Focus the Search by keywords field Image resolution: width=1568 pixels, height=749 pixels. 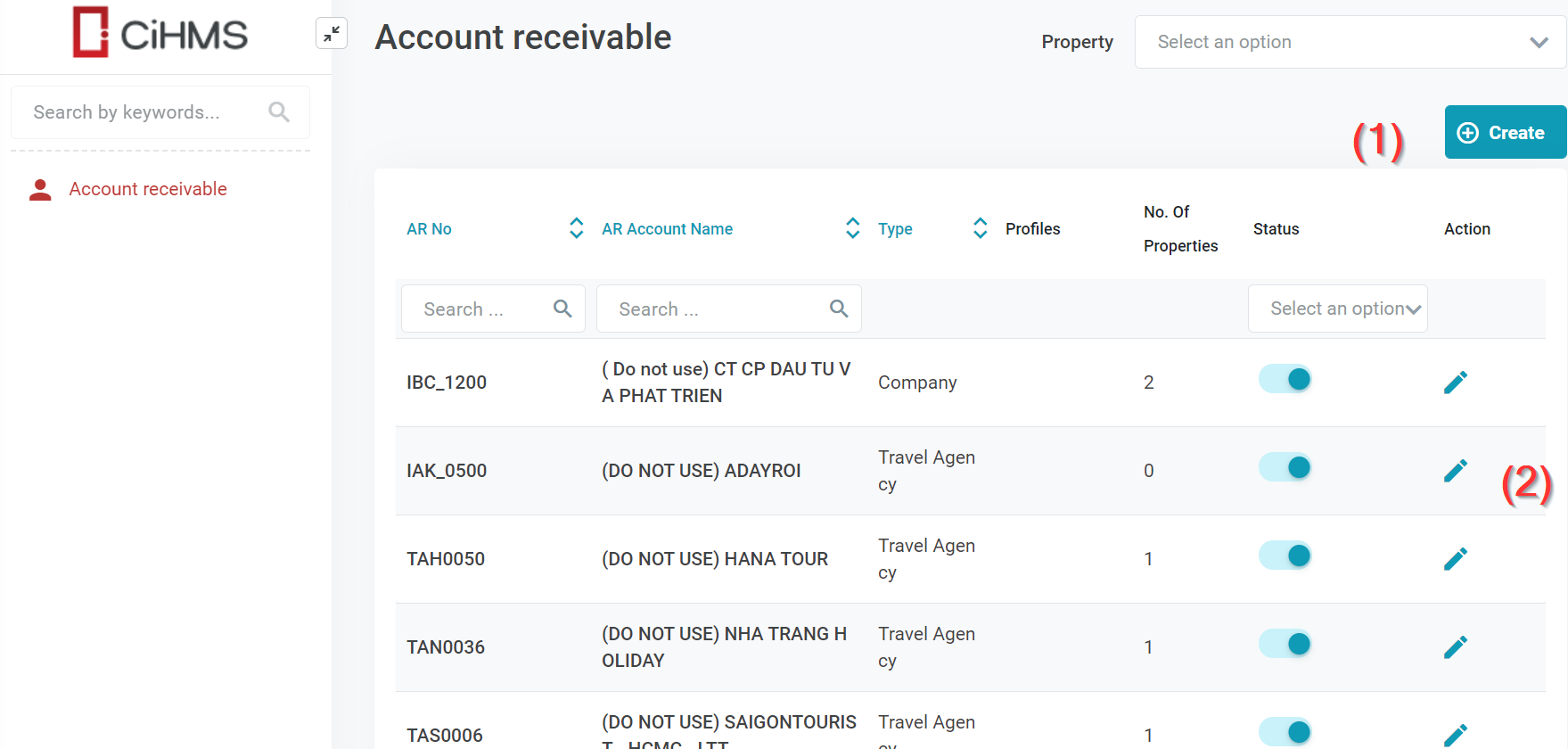click(x=143, y=112)
